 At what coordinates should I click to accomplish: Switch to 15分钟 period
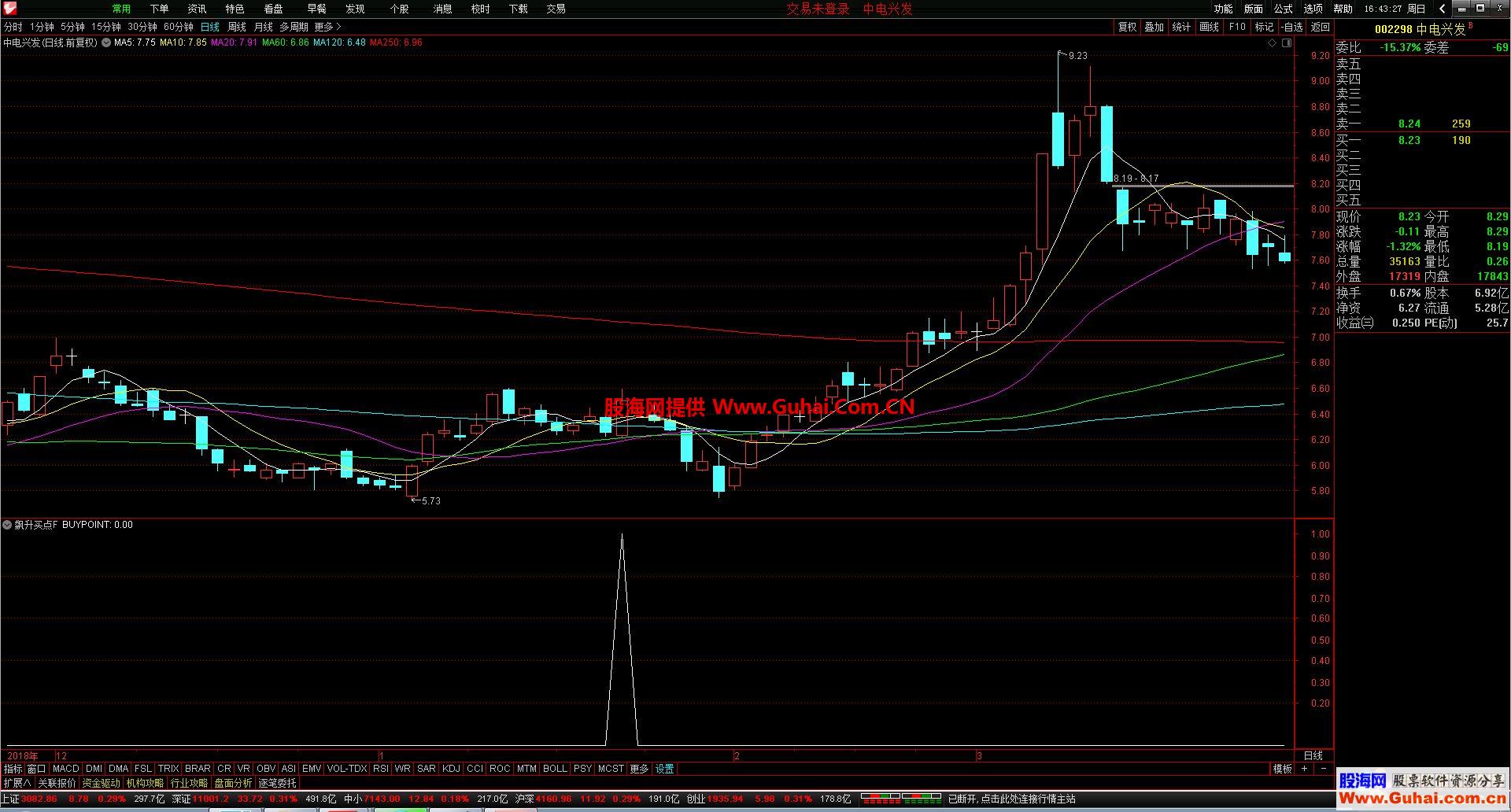[x=106, y=27]
